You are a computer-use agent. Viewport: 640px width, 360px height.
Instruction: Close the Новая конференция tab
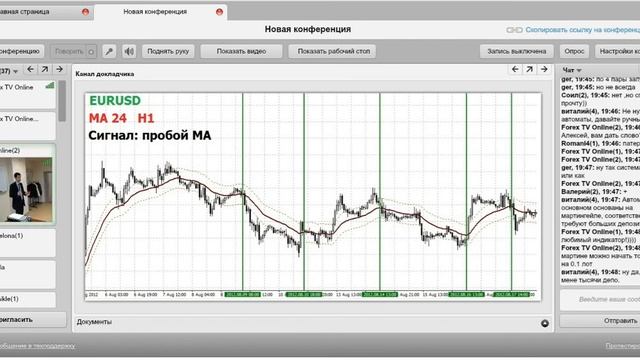pyautogui.click(x=220, y=12)
